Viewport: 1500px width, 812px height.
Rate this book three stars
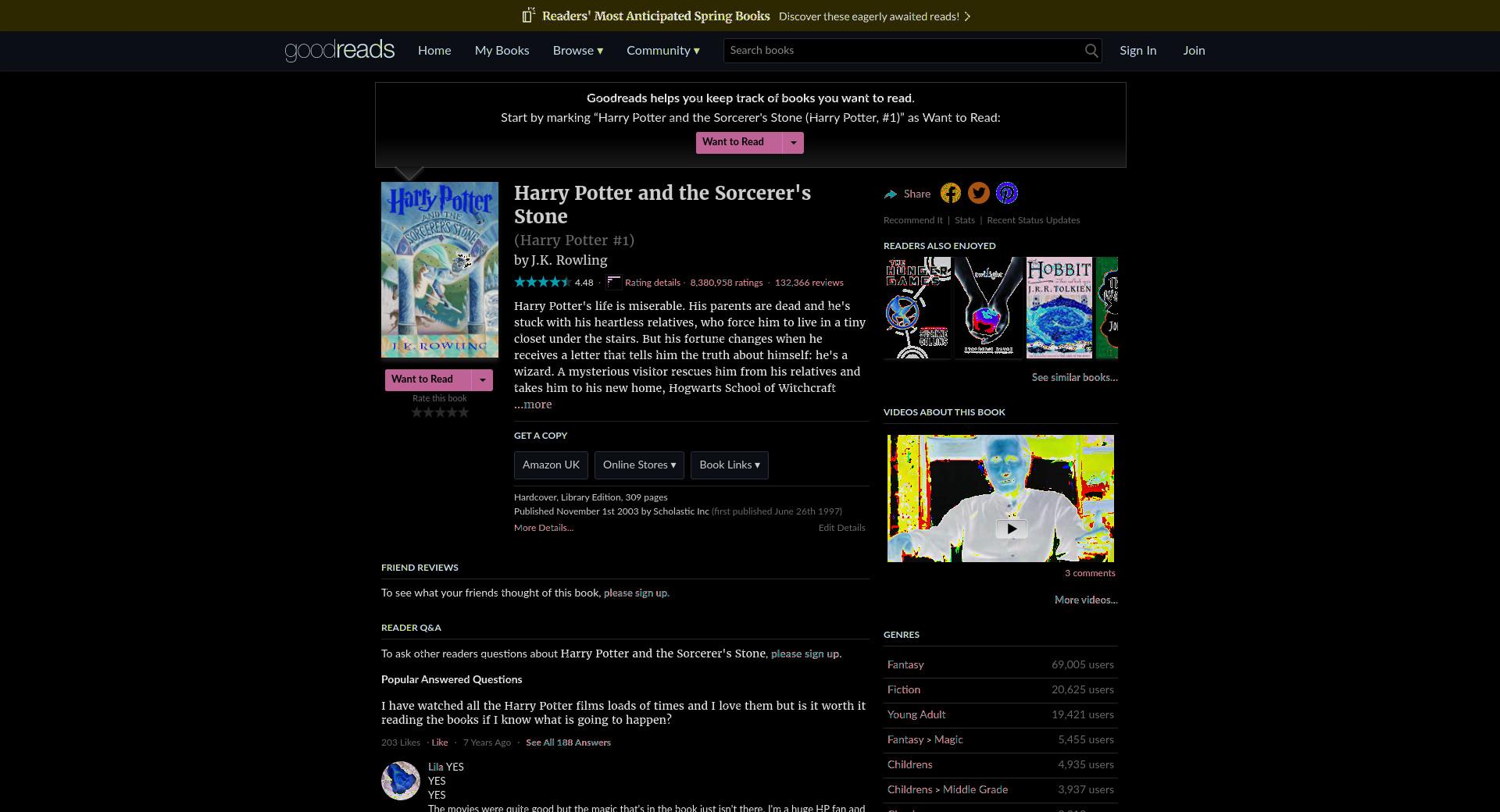pyautogui.click(x=440, y=412)
